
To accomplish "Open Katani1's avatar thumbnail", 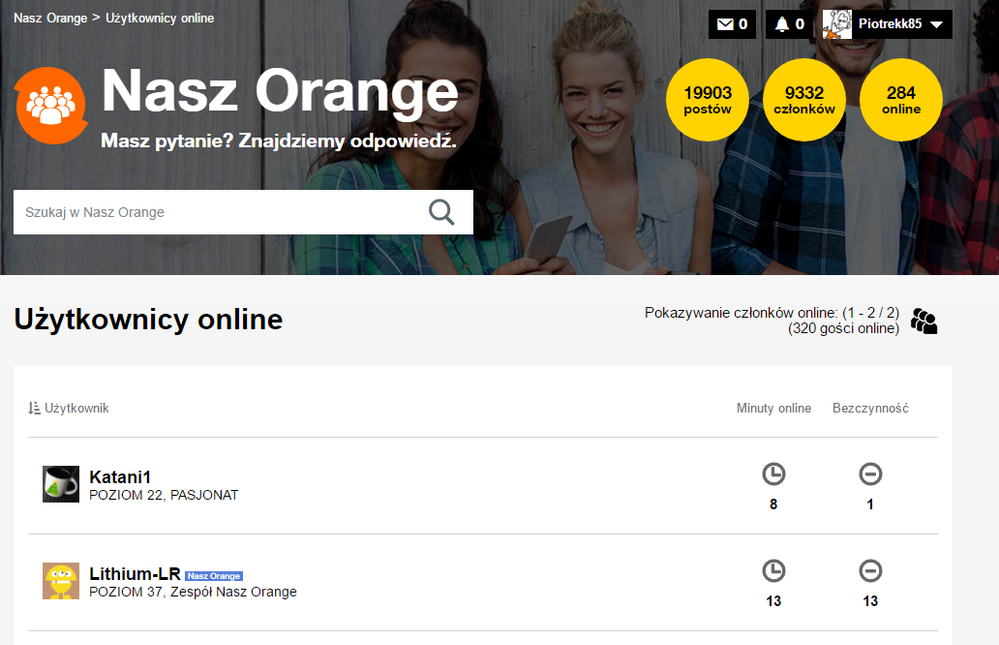I will click(x=61, y=484).
